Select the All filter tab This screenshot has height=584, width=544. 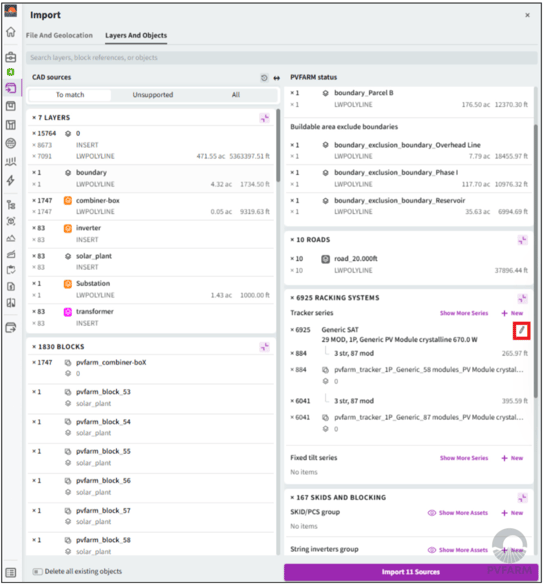coord(236,95)
